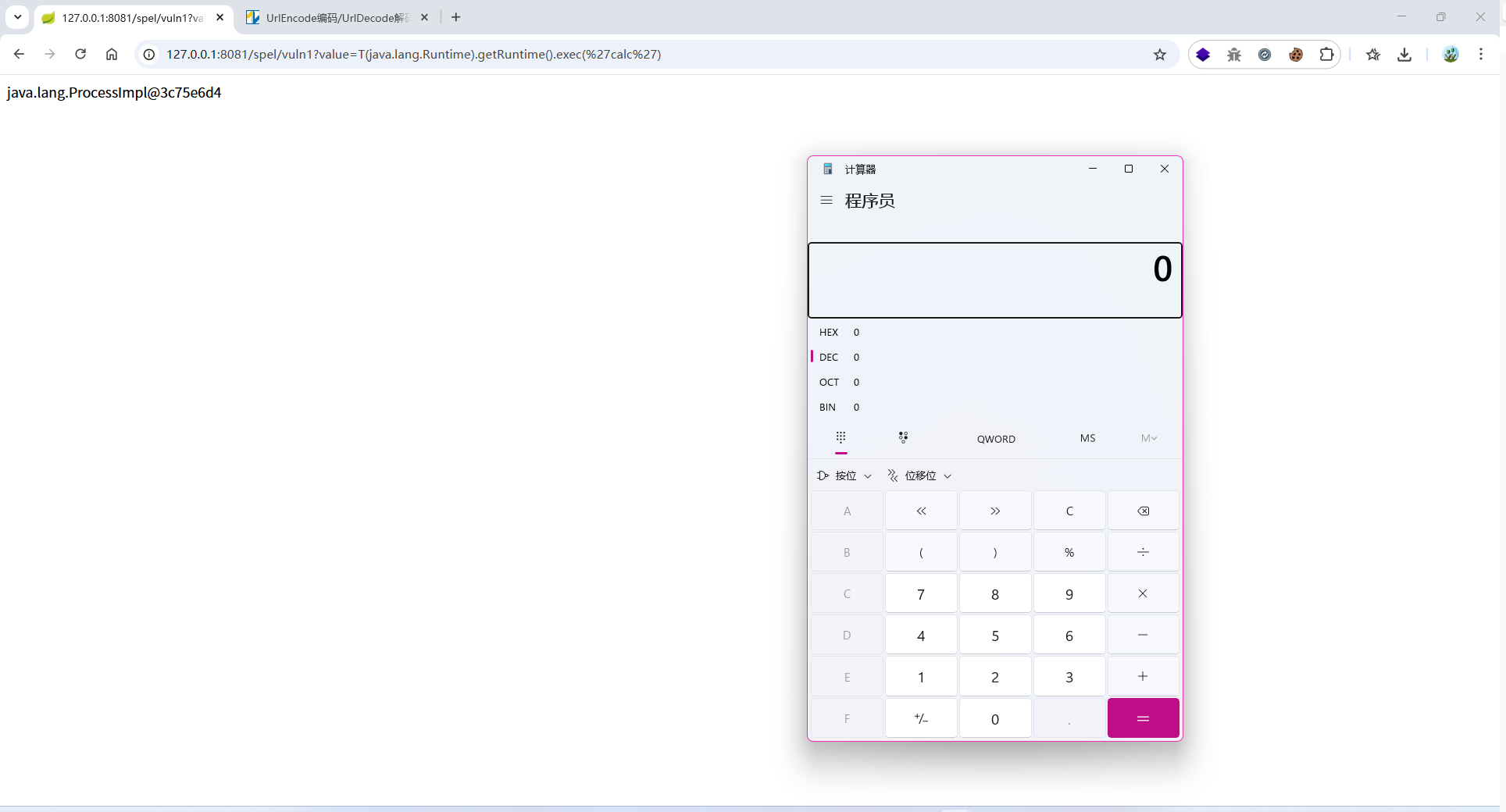The height and width of the screenshot is (812, 1506).
Task: Click the divide operator key
Action: pyautogui.click(x=1143, y=552)
